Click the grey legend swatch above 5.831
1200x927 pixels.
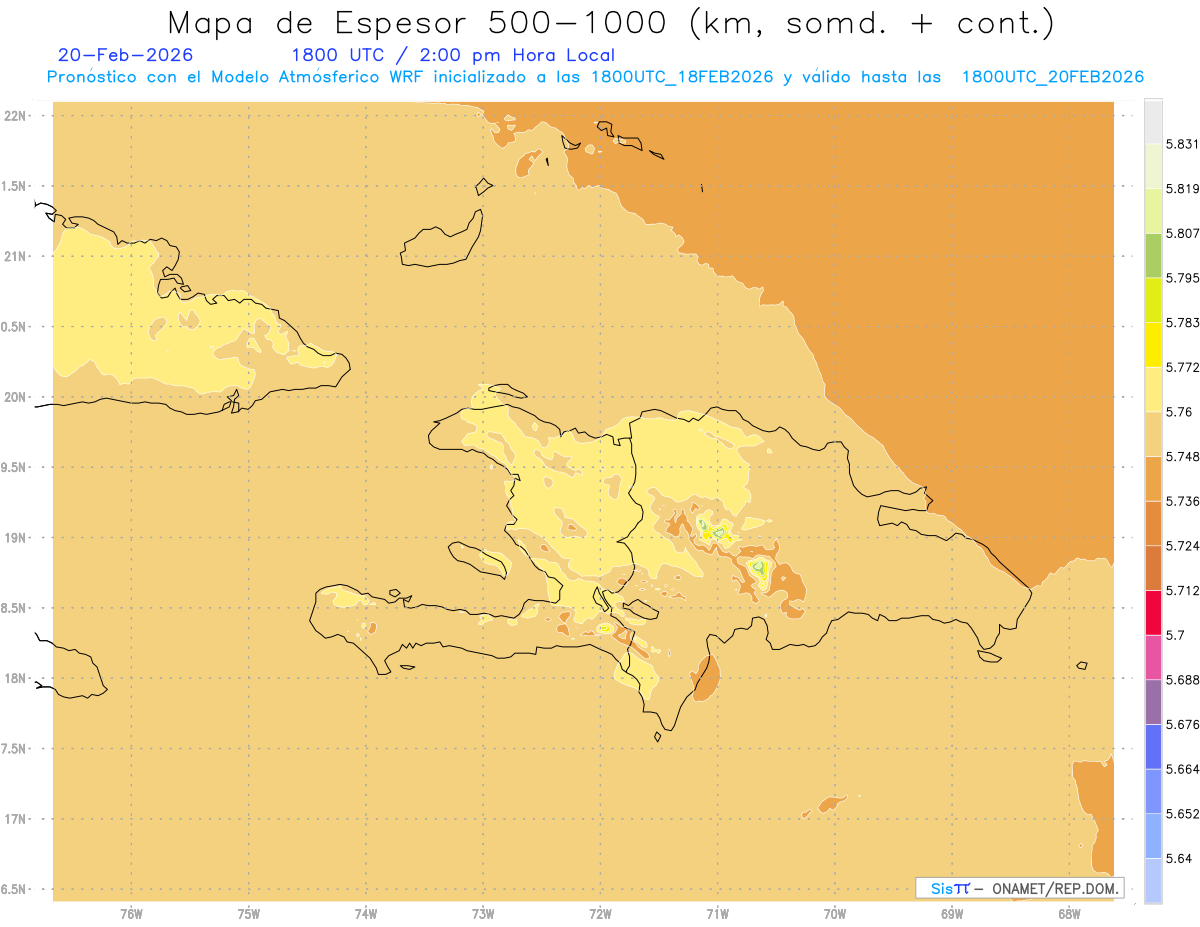point(1153,121)
